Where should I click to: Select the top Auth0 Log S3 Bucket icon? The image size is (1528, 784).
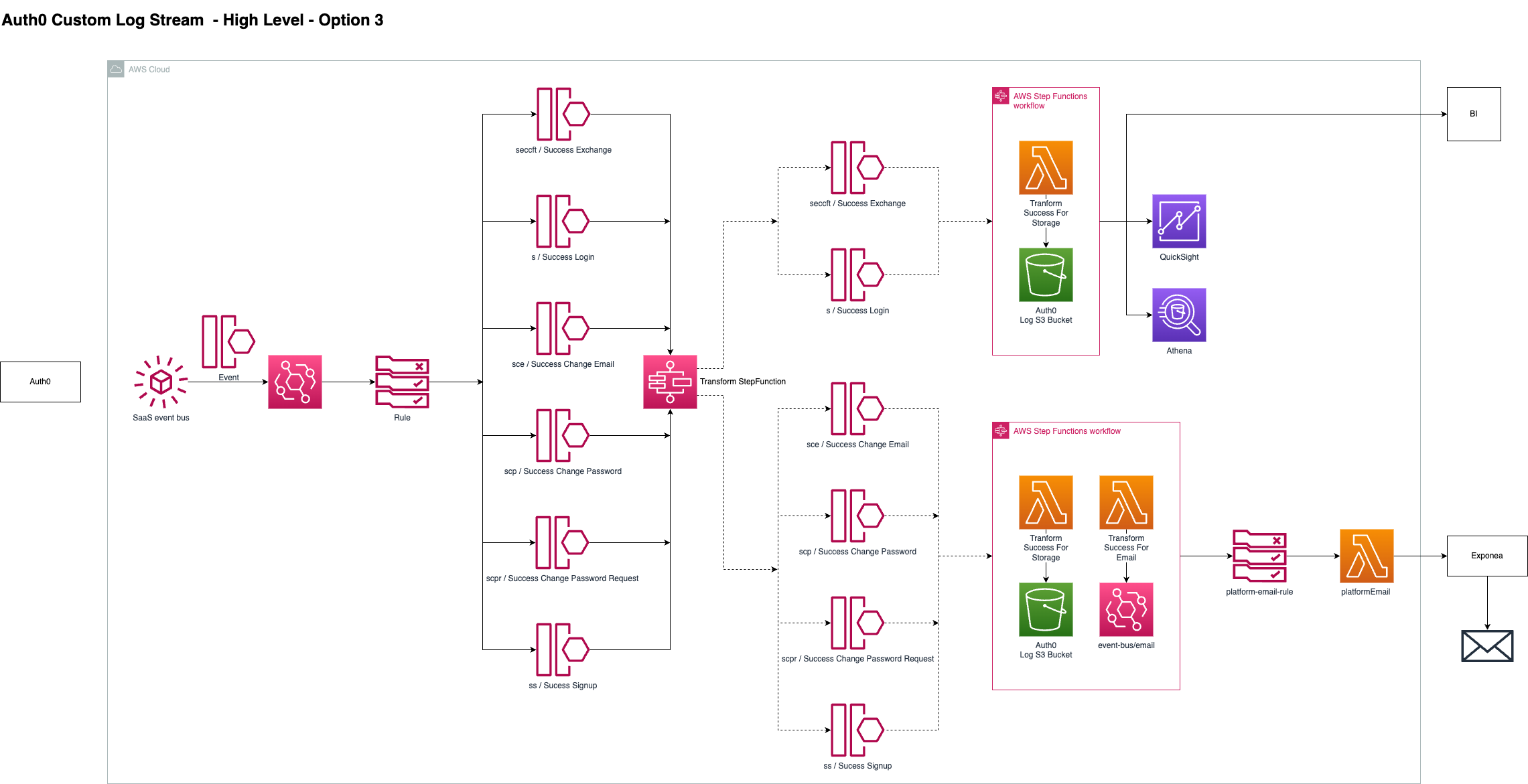(x=1046, y=275)
